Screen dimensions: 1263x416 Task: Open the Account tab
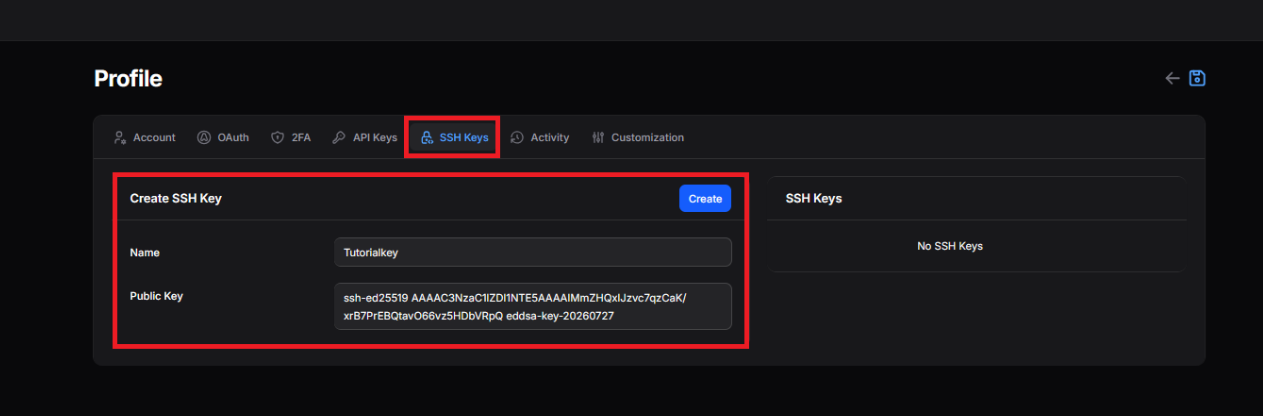[145, 137]
